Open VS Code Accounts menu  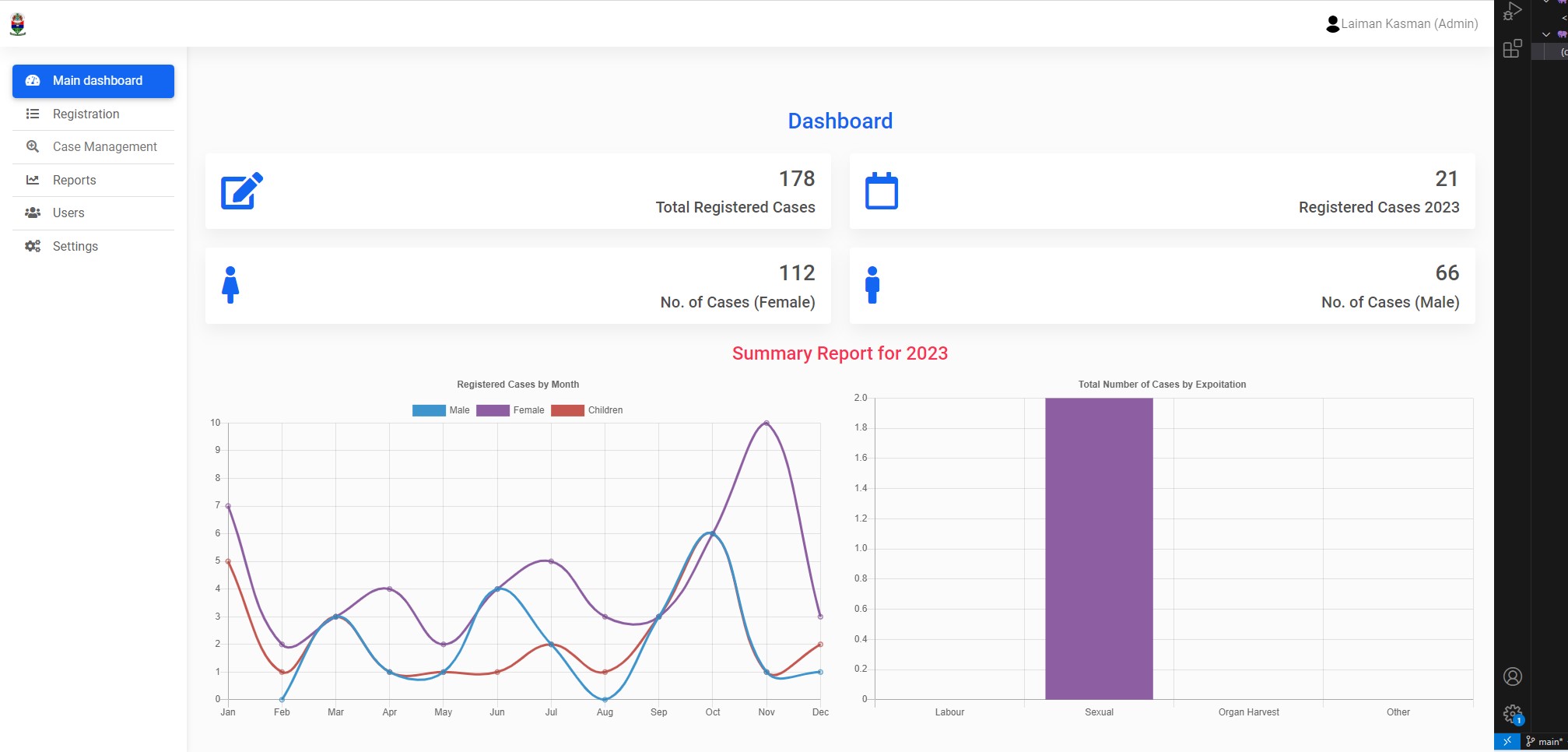(1512, 676)
